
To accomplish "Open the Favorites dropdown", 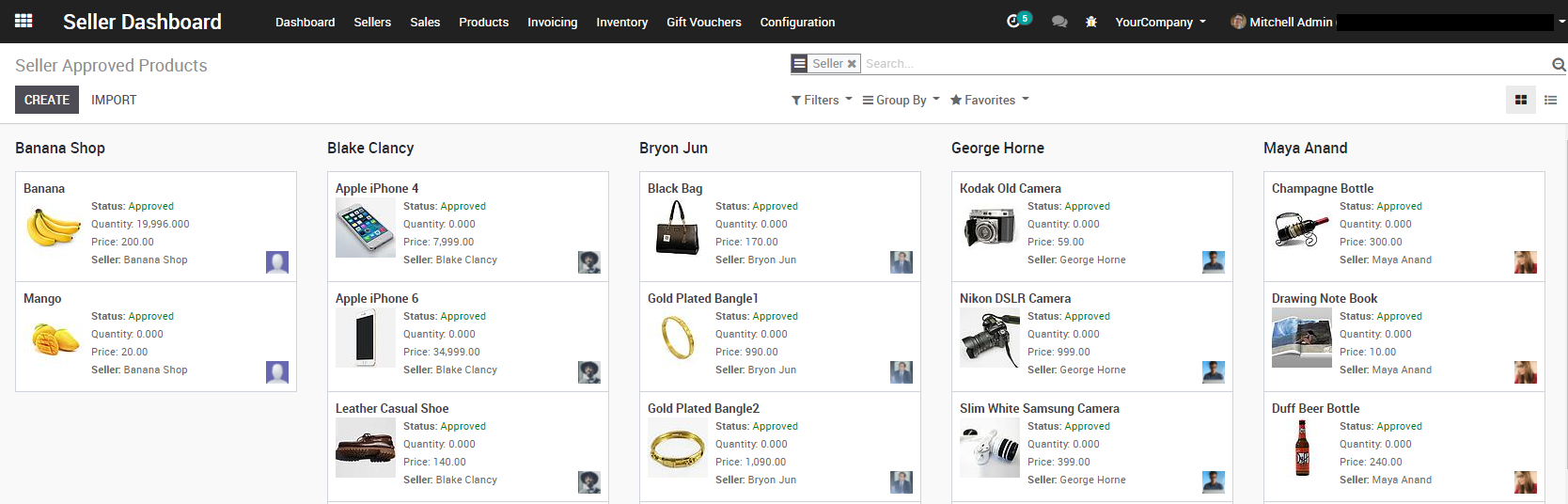I will 989,100.
